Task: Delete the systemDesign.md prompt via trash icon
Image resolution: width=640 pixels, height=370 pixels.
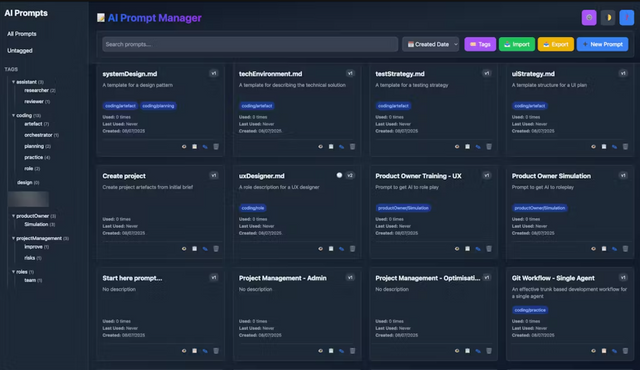Action: 216,146
